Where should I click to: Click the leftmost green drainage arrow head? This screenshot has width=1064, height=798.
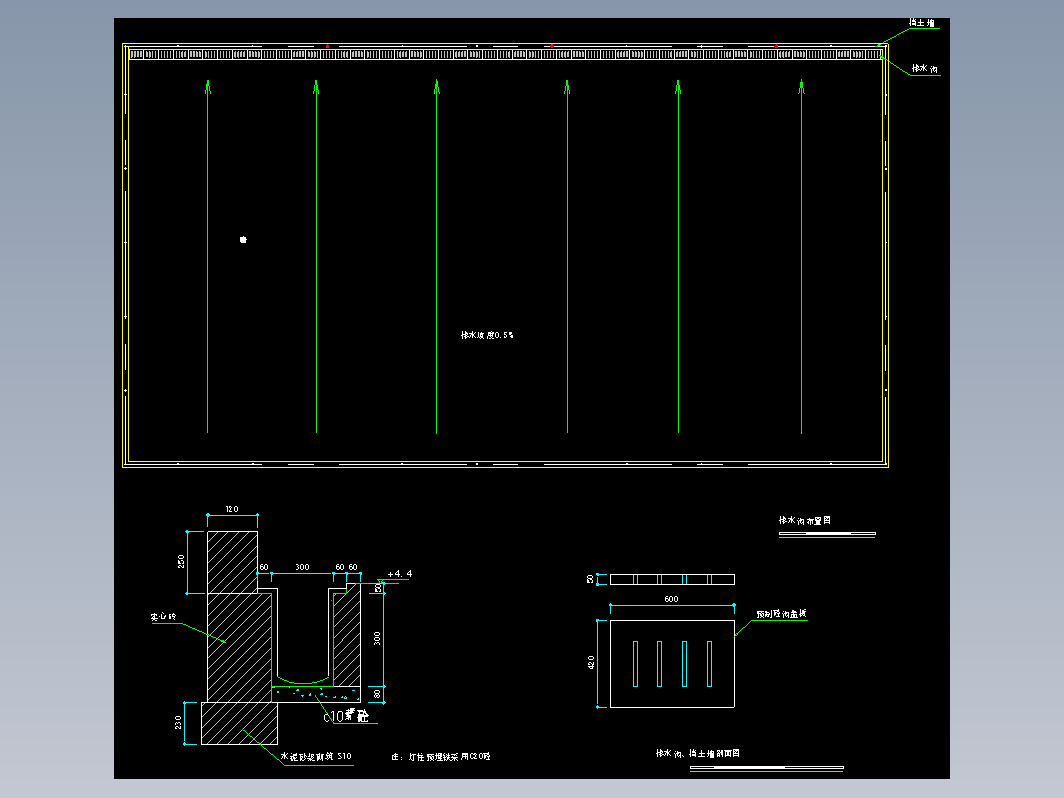pyautogui.click(x=208, y=87)
